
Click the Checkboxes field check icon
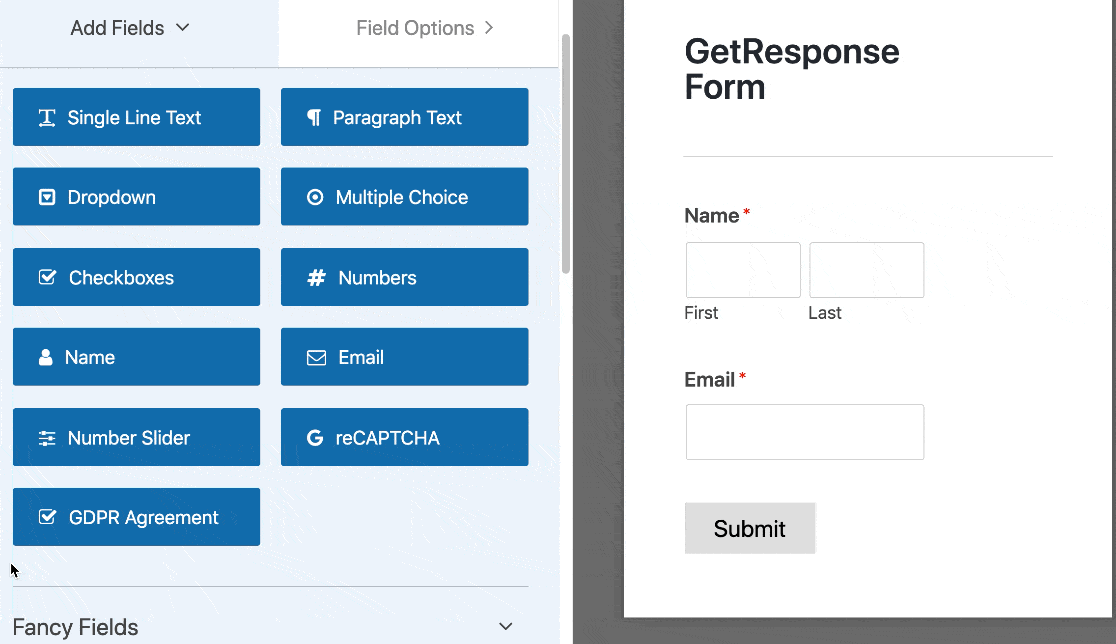[x=47, y=278]
